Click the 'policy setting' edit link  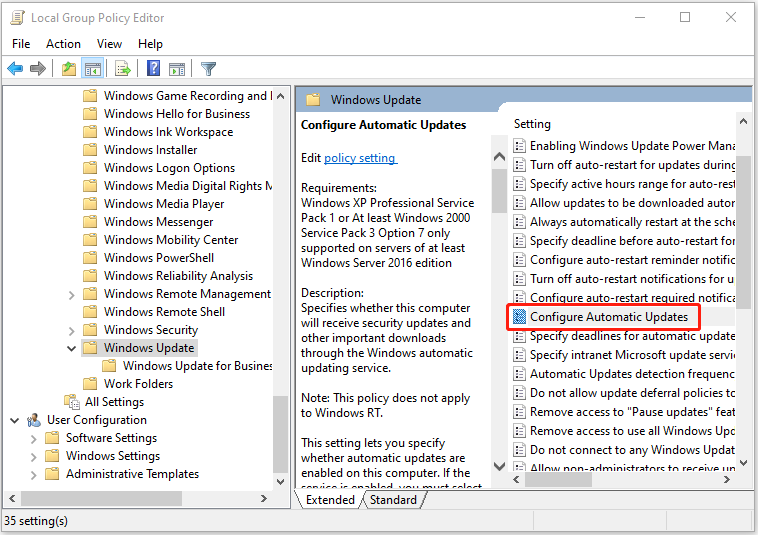tap(360, 158)
